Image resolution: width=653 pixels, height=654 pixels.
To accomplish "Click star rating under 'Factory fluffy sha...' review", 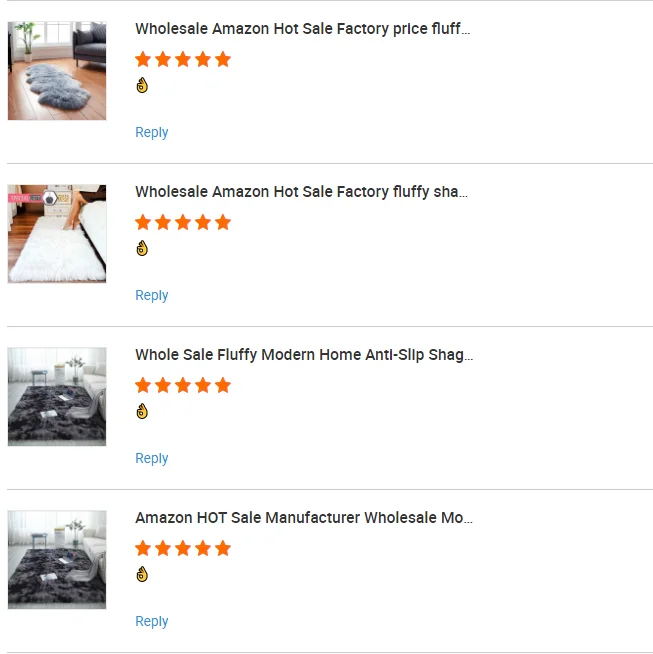I will coord(183,223).
